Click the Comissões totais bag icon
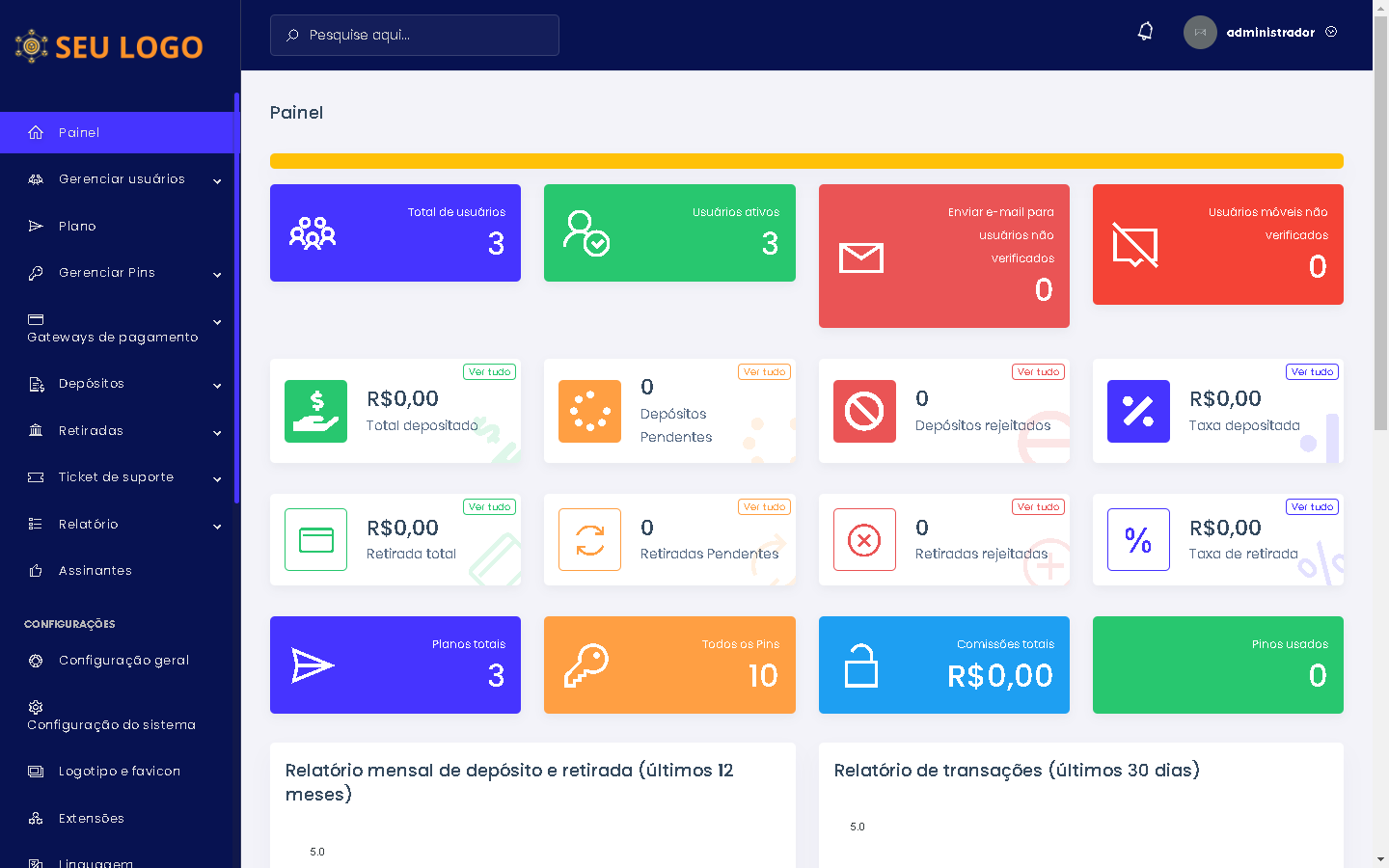Image resolution: width=1389 pixels, height=868 pixels. [x=860, y=665]
